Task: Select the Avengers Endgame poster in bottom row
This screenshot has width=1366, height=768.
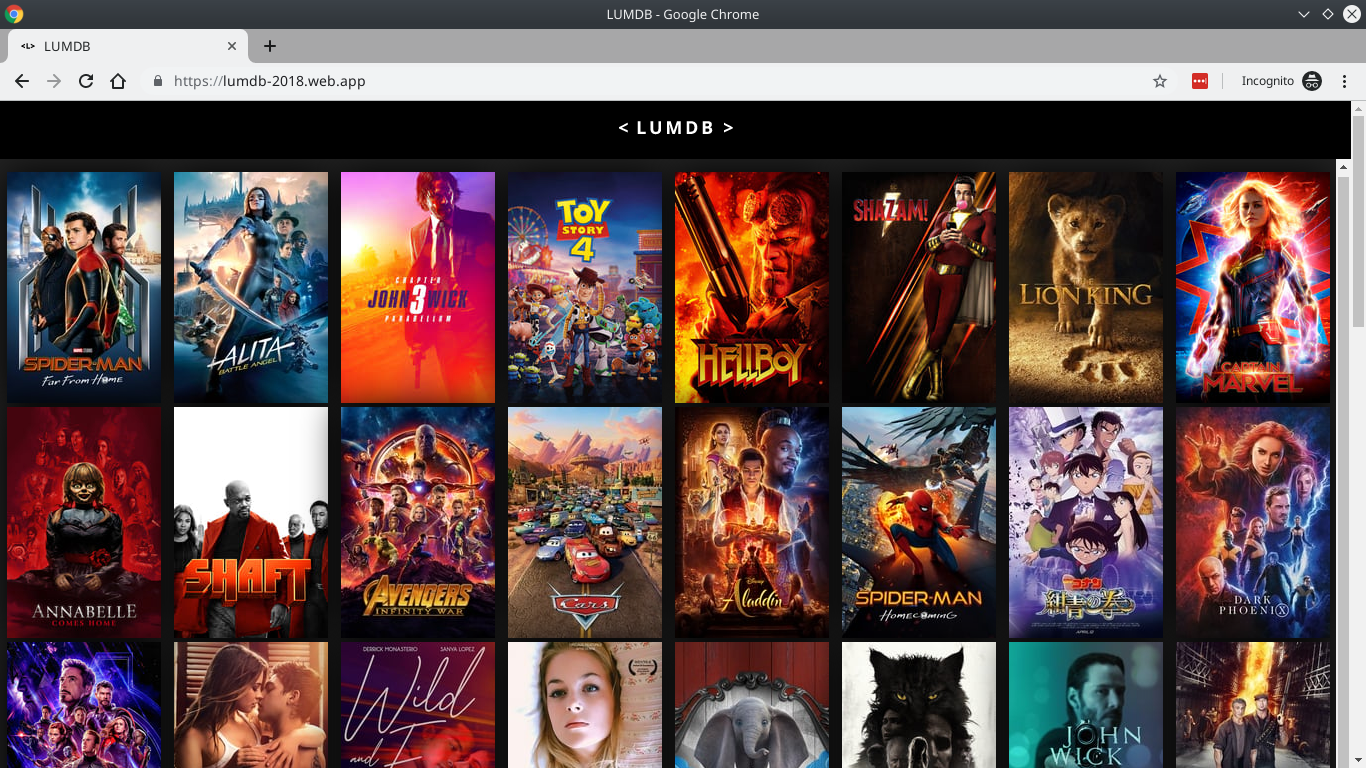Action: point(84,705)
